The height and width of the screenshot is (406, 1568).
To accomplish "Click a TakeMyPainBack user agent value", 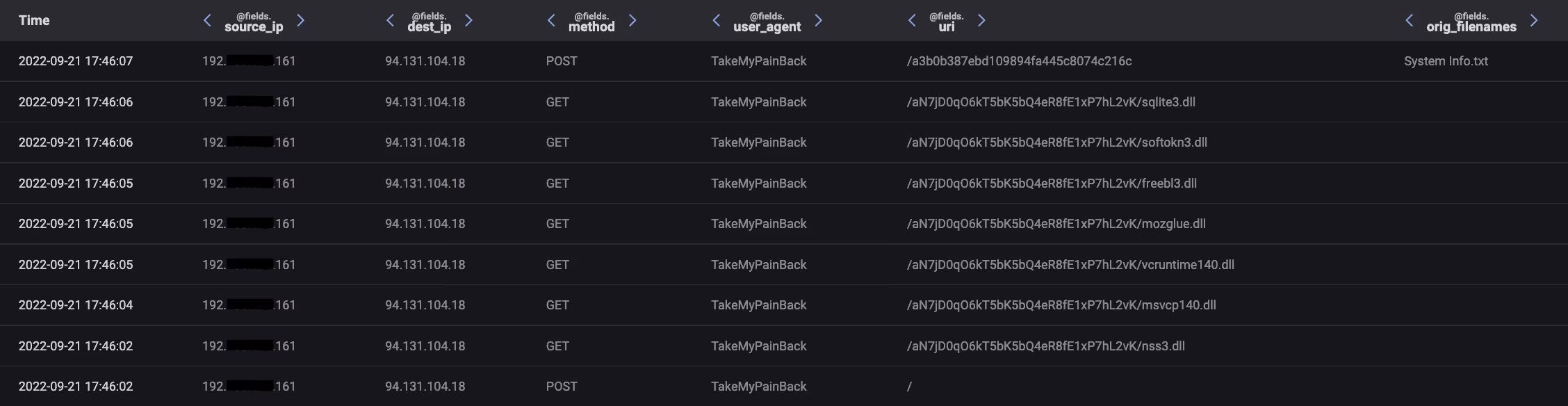I will [758, 60].
